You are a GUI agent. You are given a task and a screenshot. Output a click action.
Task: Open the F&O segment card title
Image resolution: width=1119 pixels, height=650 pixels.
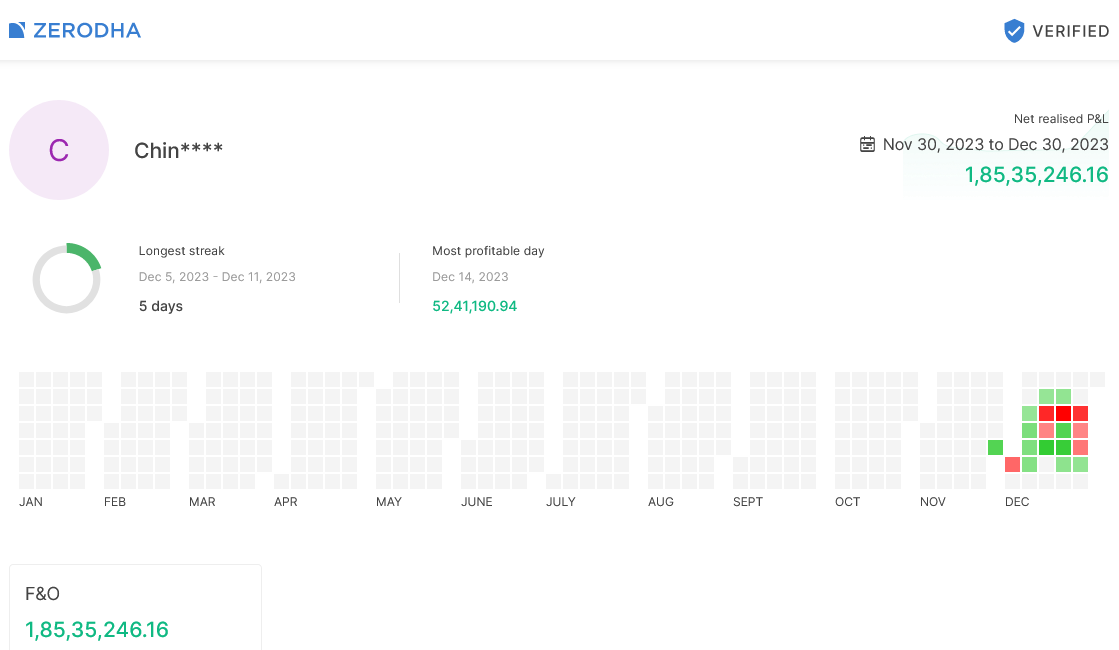[42, 594]
